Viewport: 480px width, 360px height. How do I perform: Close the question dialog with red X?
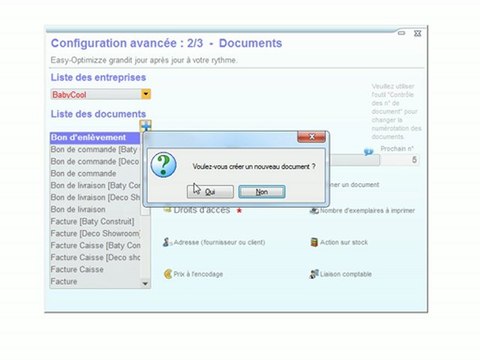(311, 137)
